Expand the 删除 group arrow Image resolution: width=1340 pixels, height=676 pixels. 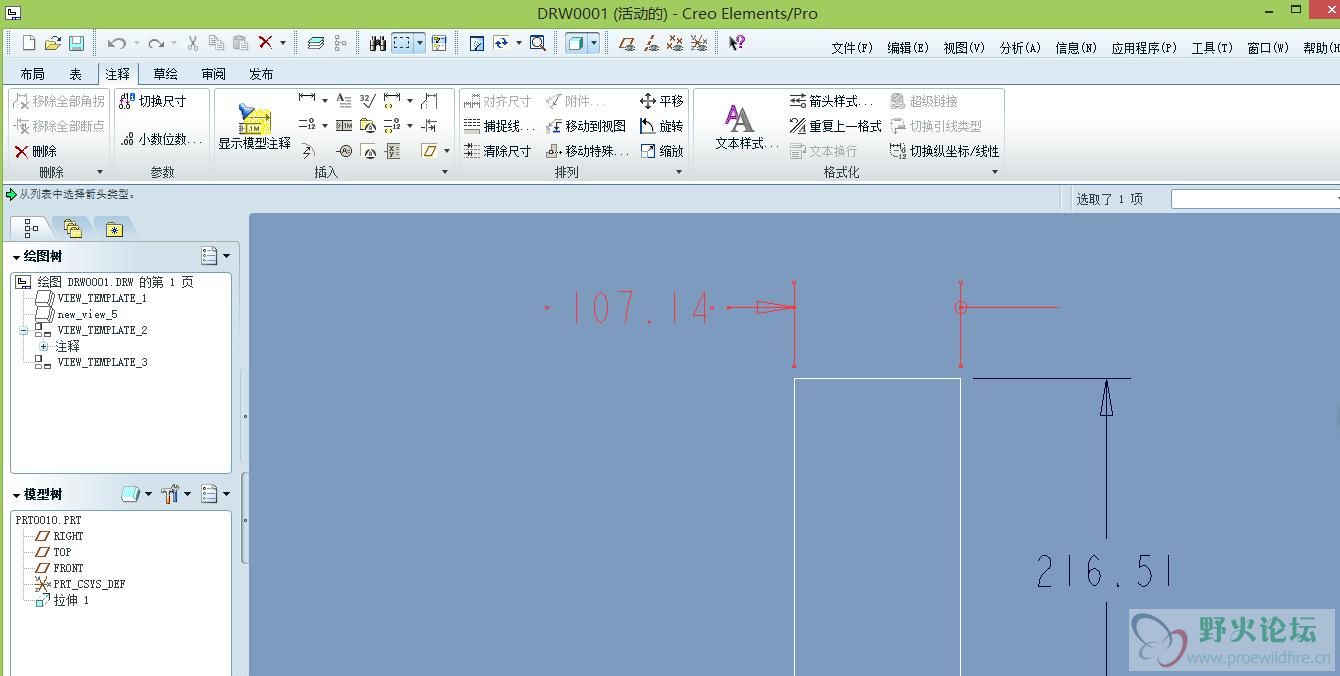(99, 172)
